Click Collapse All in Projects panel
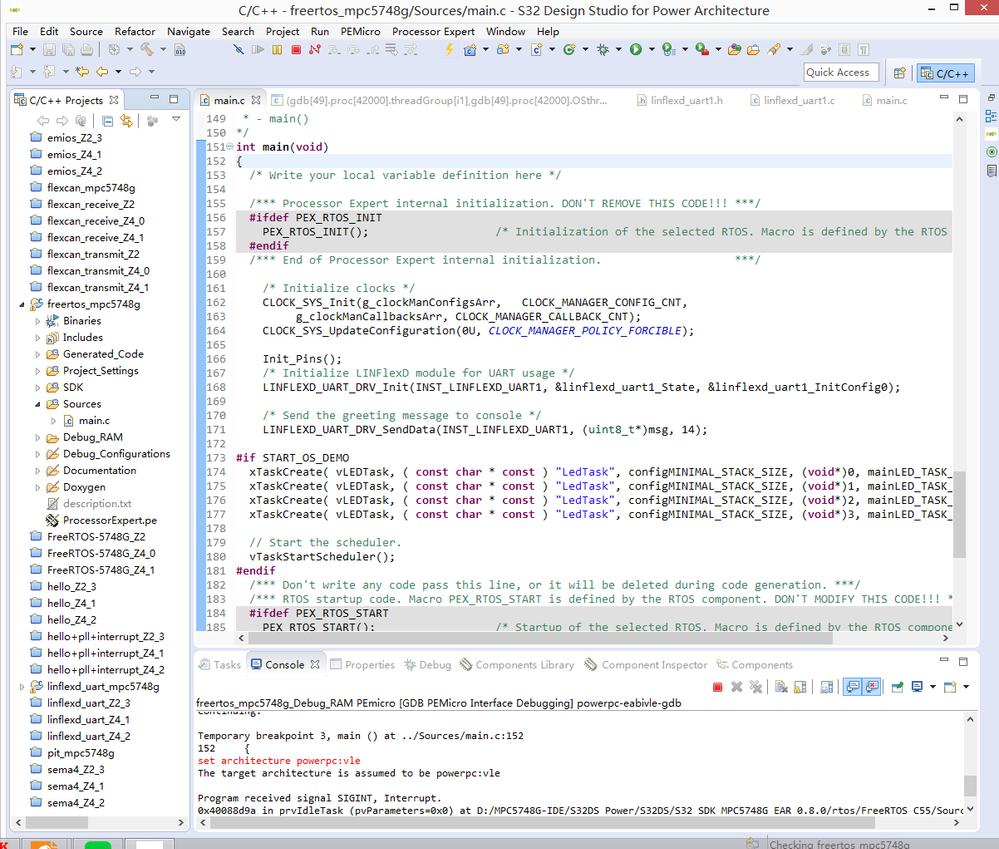The width and height of the screenshot is (999, 849). pos(108,121)
